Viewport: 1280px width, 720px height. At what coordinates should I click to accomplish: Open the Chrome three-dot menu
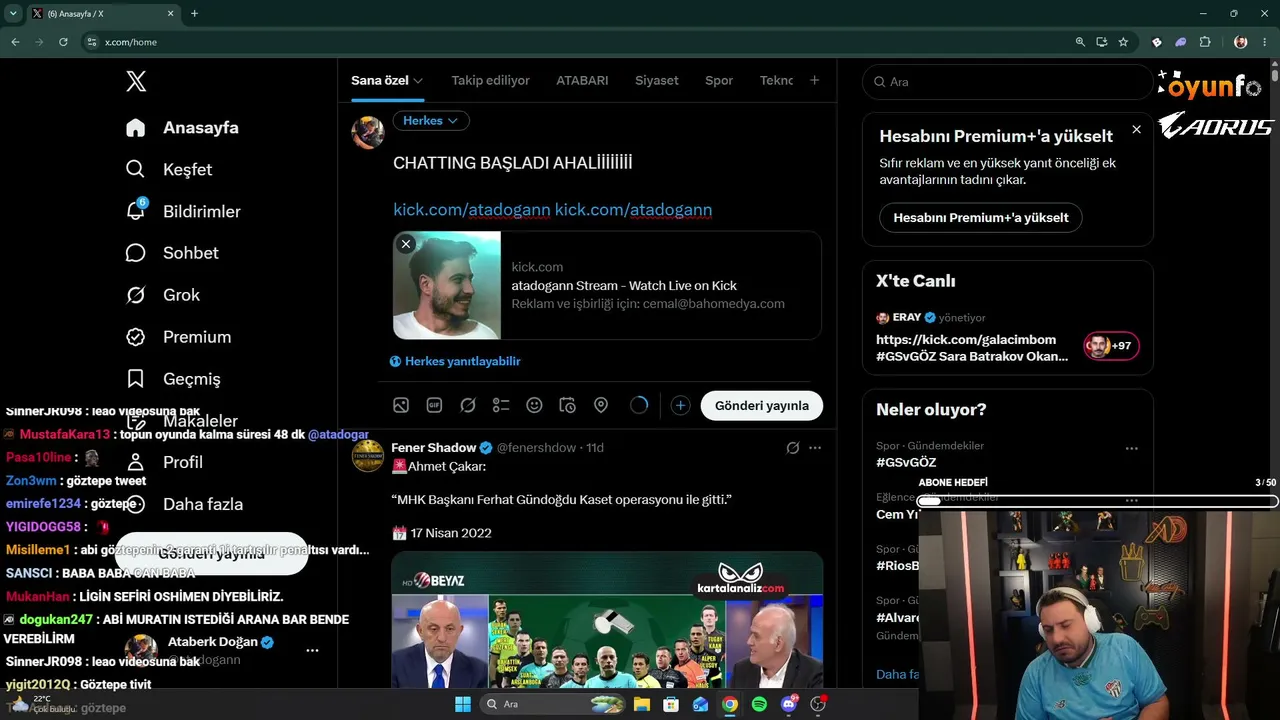tap(1265, 42)
